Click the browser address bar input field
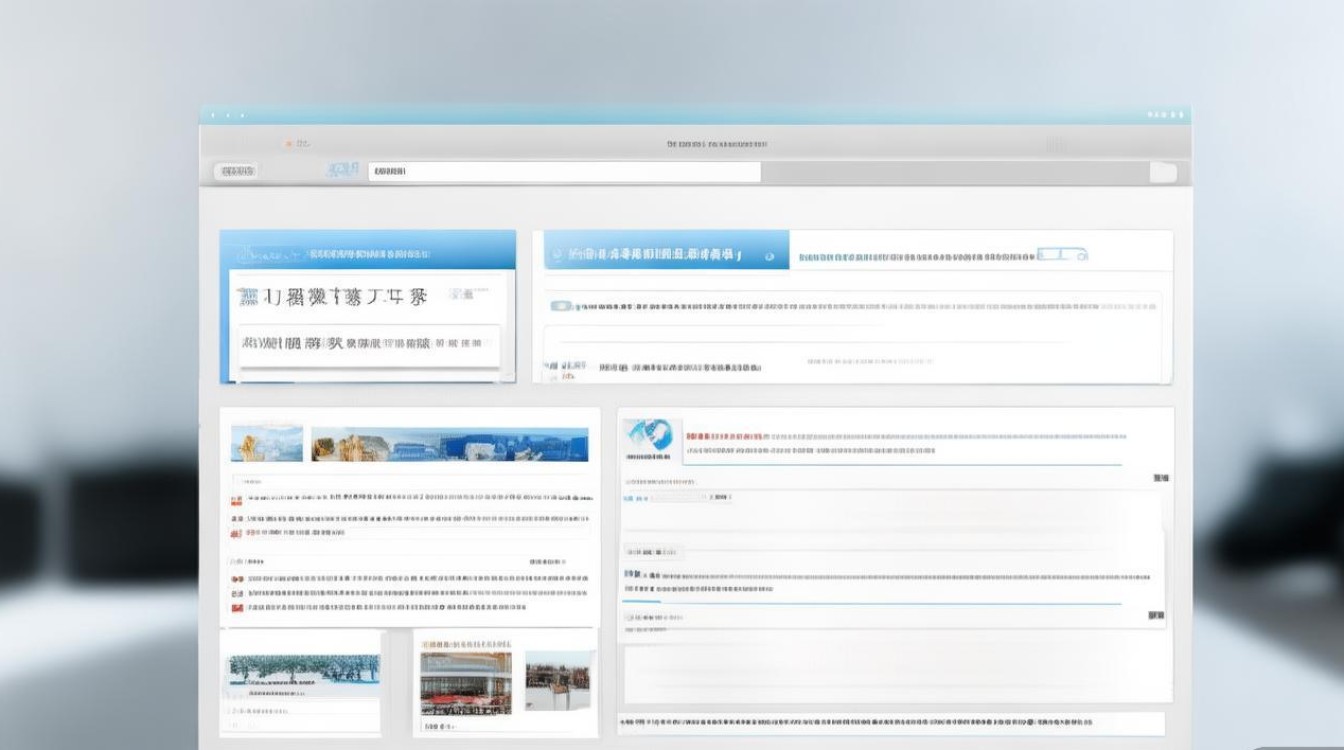1344x750 pixels. tap(564, 172)
